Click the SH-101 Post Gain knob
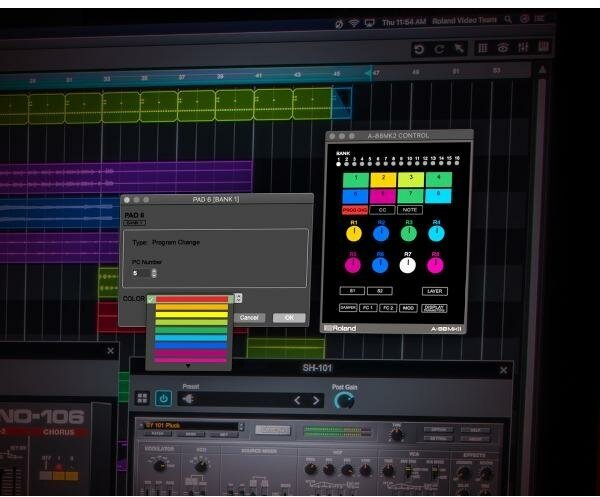Viewport: 600px width, 497px height. [344, 401]
